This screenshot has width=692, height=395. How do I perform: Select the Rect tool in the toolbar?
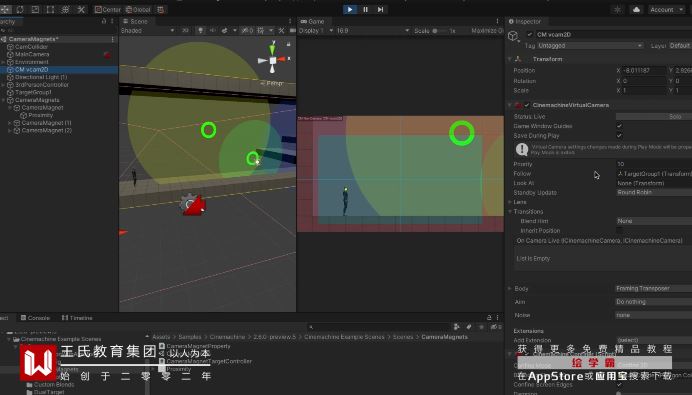[x=50, y=9]
